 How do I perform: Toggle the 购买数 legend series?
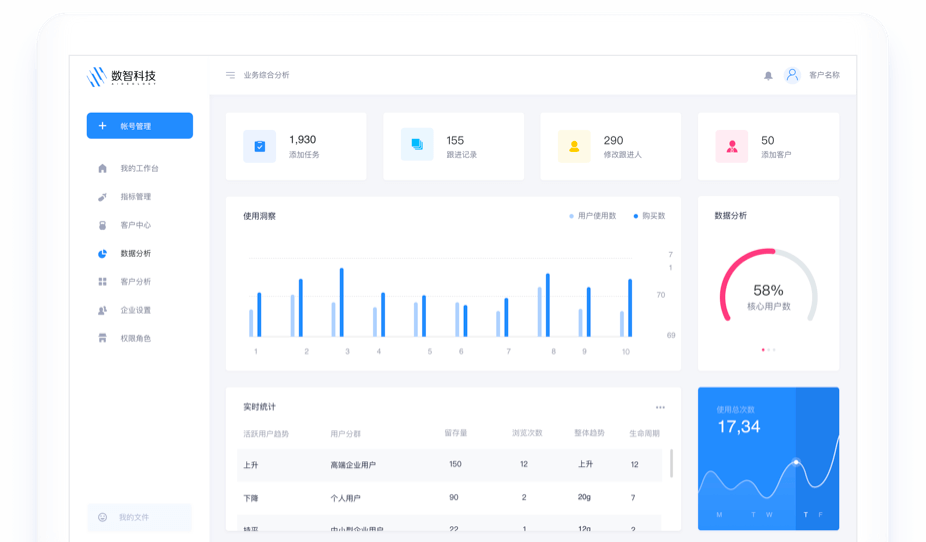tap(649, 216)
